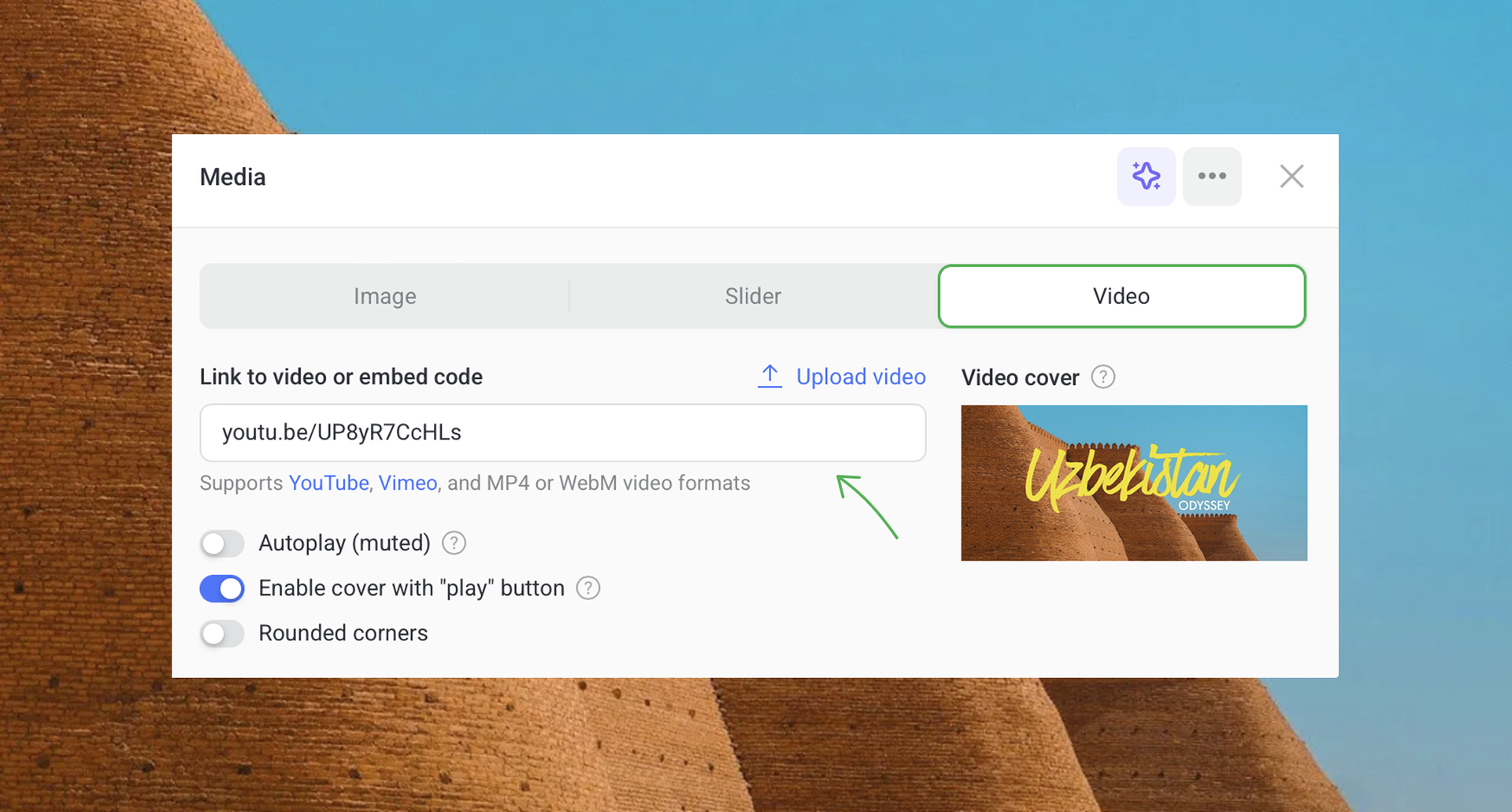This screenshot has height=812, width=1512.
Task: Open the Vimeo link in the hint
Action: click(x=408, y=483)
